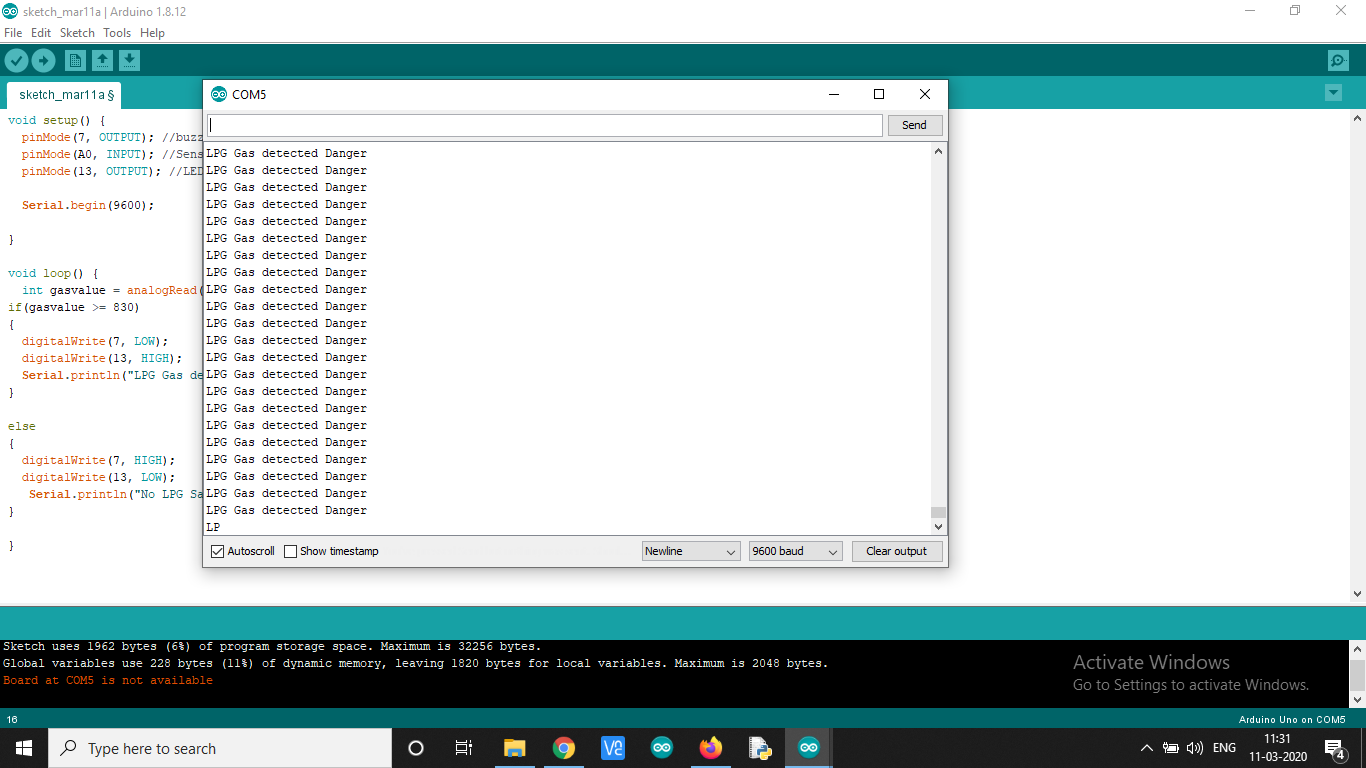Click 'Board at COM5 is not available' message
Image resolution: width=1366 pixels, height=768 pixels.
click(108, 680)
